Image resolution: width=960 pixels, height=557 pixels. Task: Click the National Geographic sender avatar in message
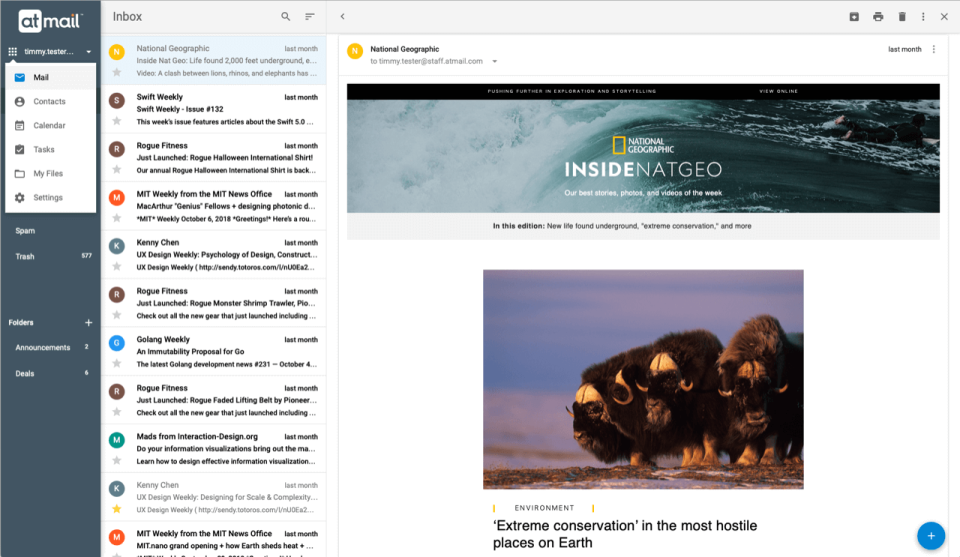click(355, 51)
